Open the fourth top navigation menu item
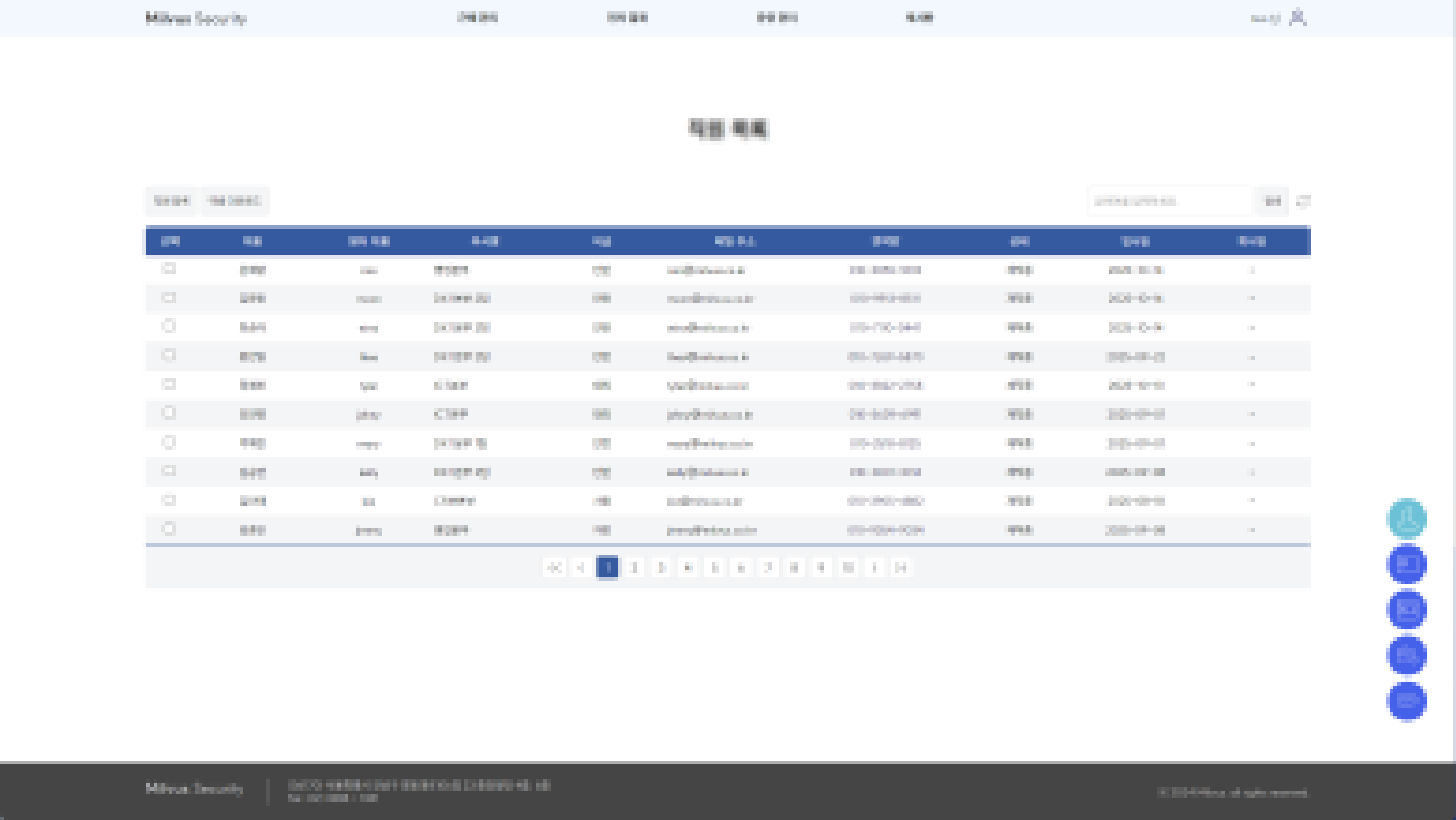This screenshot has width=1456, height=820. point(919,18)
